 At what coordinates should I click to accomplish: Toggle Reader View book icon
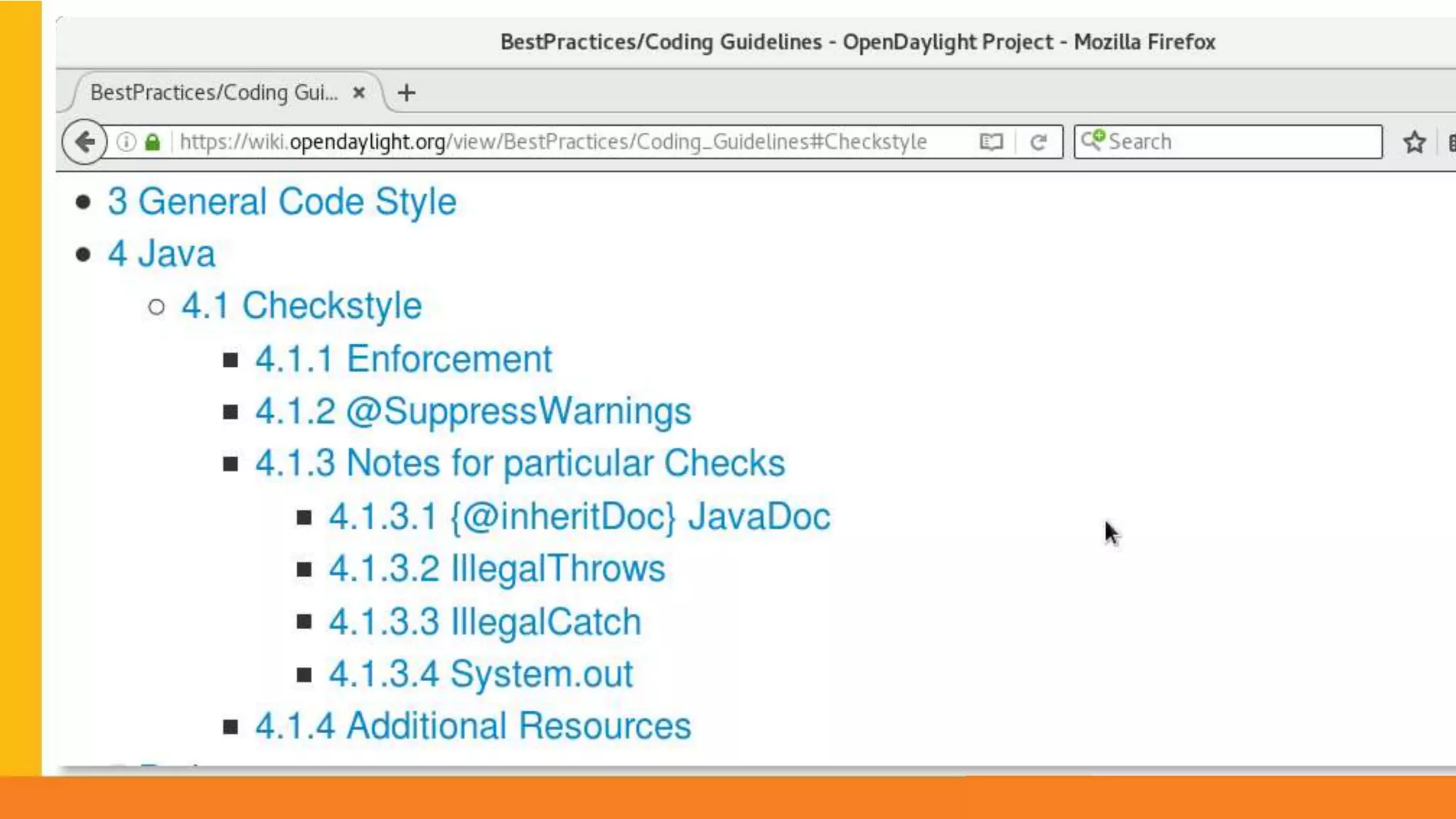(991, 142)
